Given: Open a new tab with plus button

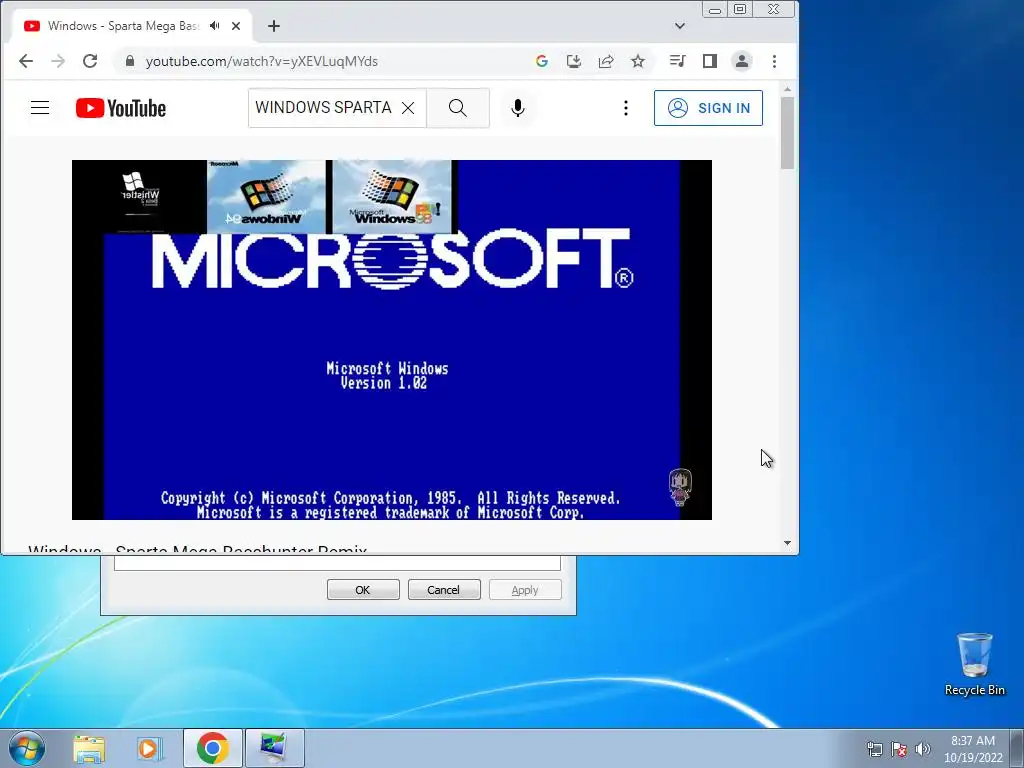Looking at the screenshot, I should point(274,26).
